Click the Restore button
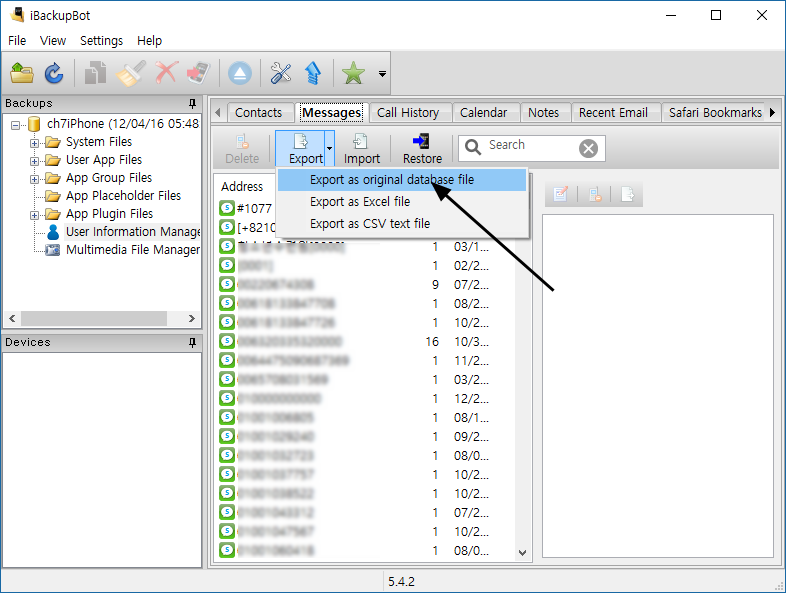This screenshot has height=593, width=786. coord(422,148)
